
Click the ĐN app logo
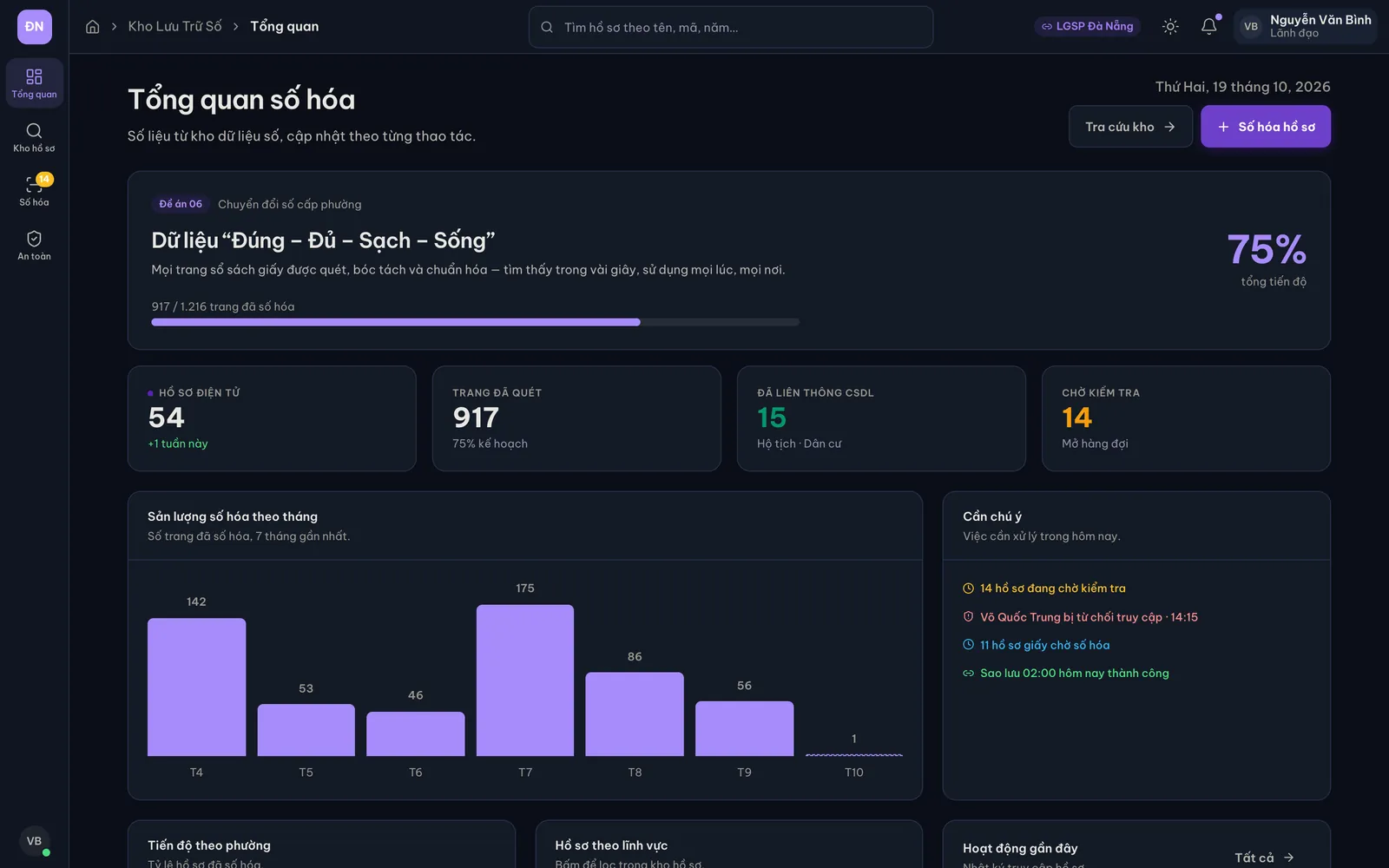(x=35, y=27)
